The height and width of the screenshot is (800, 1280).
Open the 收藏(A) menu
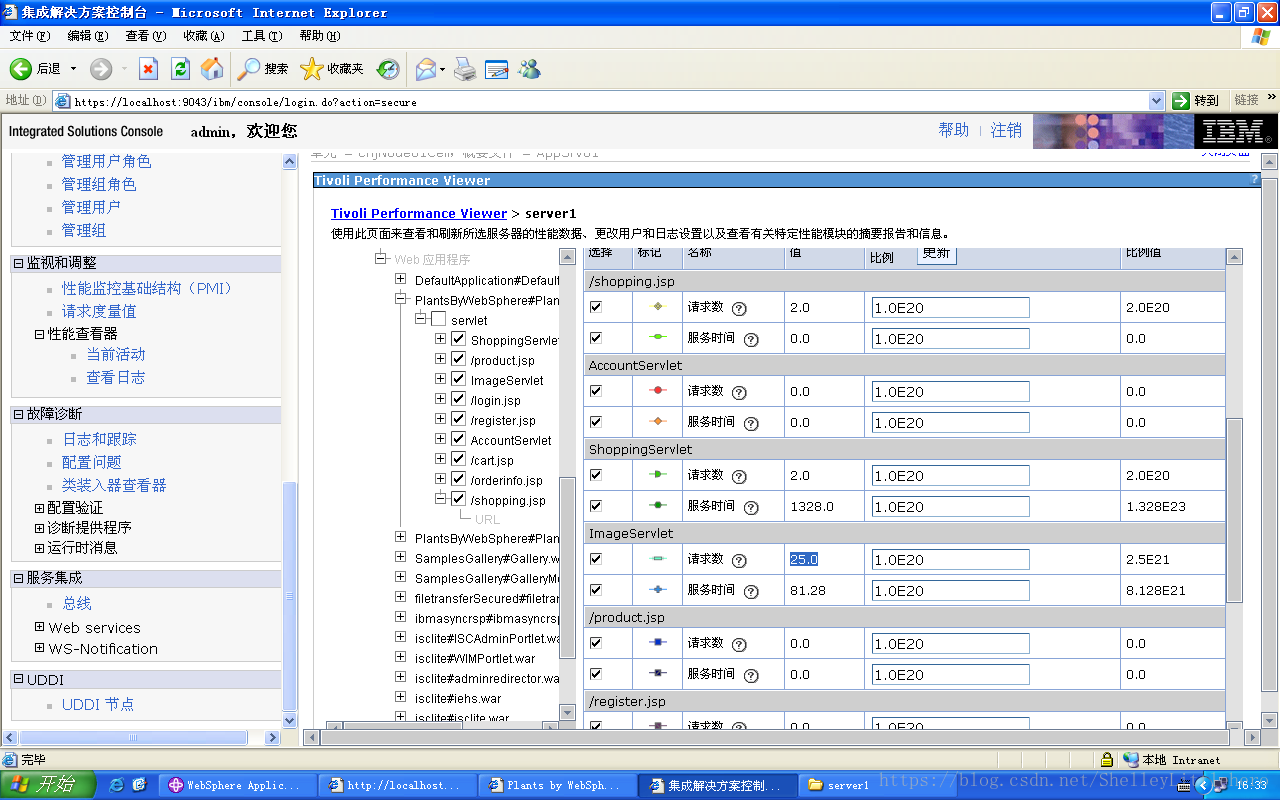pyautogui.click(x=204, y=36)
